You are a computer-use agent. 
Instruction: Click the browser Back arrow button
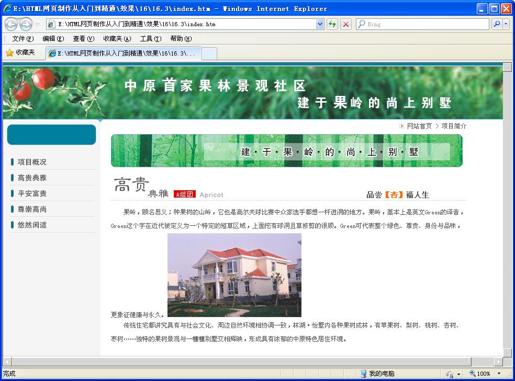(x=11, y=24)
